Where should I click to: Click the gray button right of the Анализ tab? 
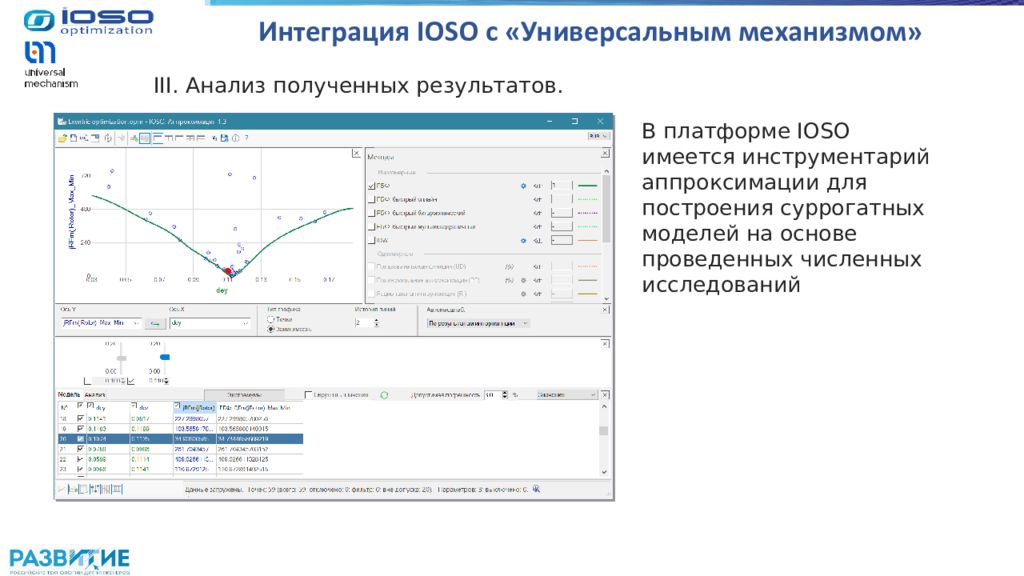pos(244,395)
